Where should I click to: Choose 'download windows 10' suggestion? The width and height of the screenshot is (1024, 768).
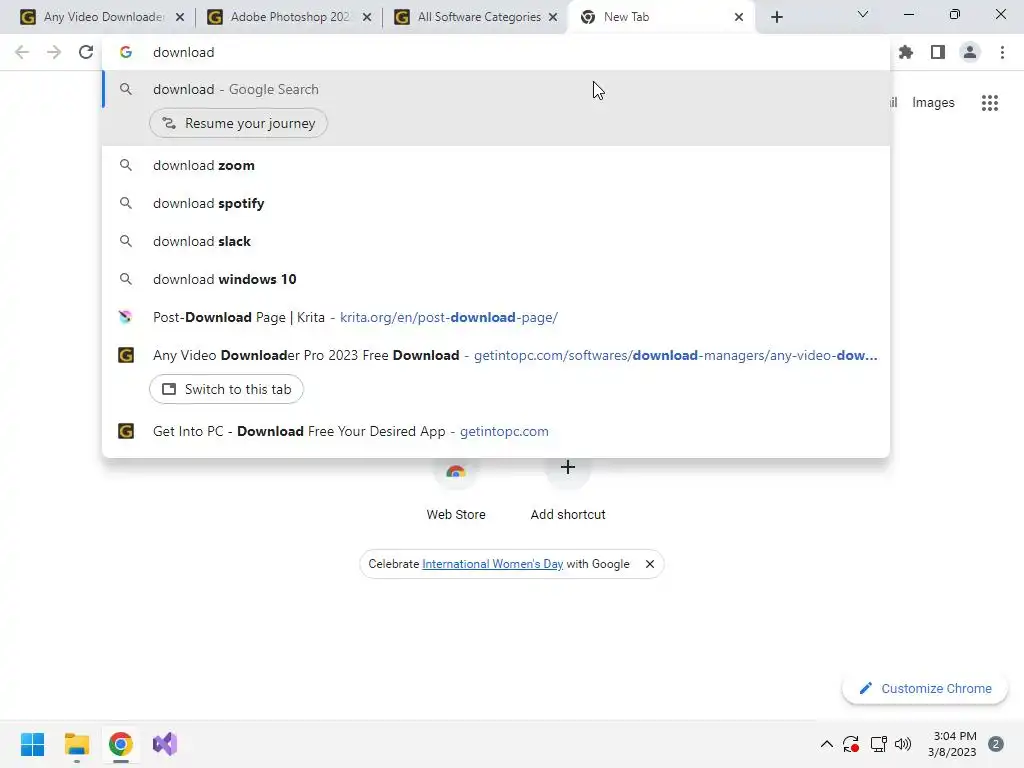496,279
